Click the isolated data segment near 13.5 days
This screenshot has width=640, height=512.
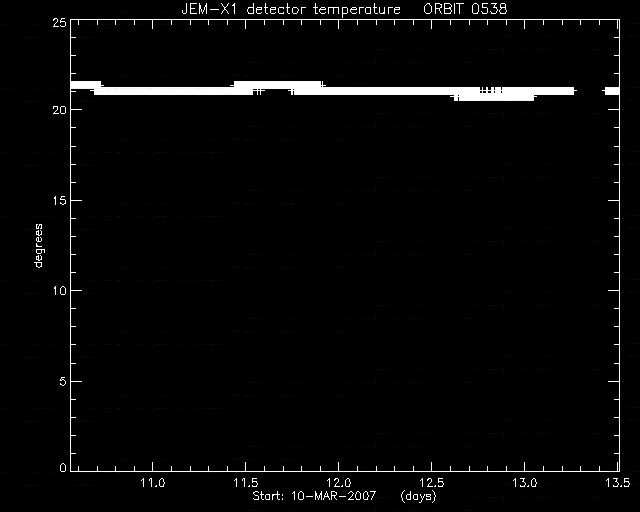[611, 91]
